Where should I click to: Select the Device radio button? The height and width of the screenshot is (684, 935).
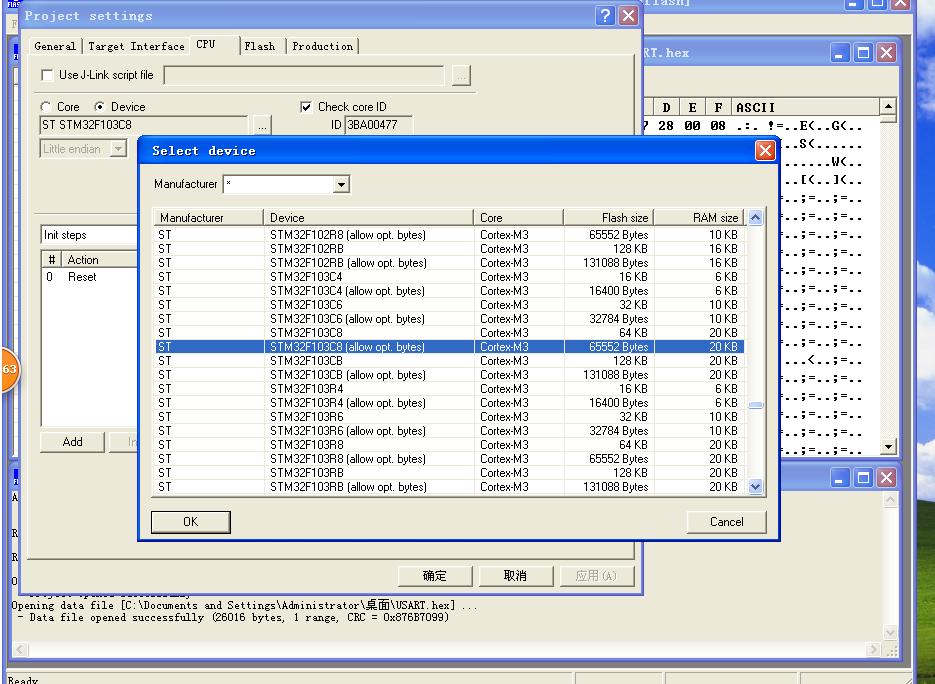[x=100, y=107]
